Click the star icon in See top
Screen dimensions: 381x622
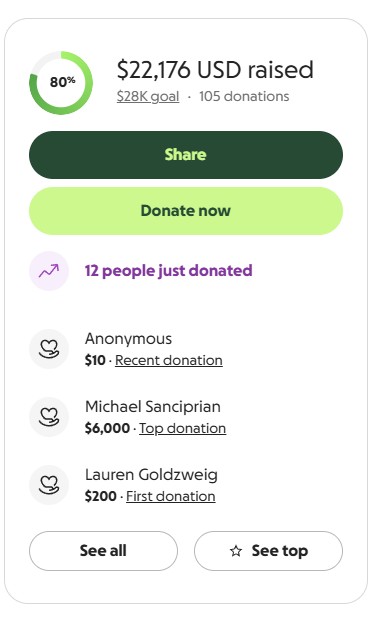[236, 551]
